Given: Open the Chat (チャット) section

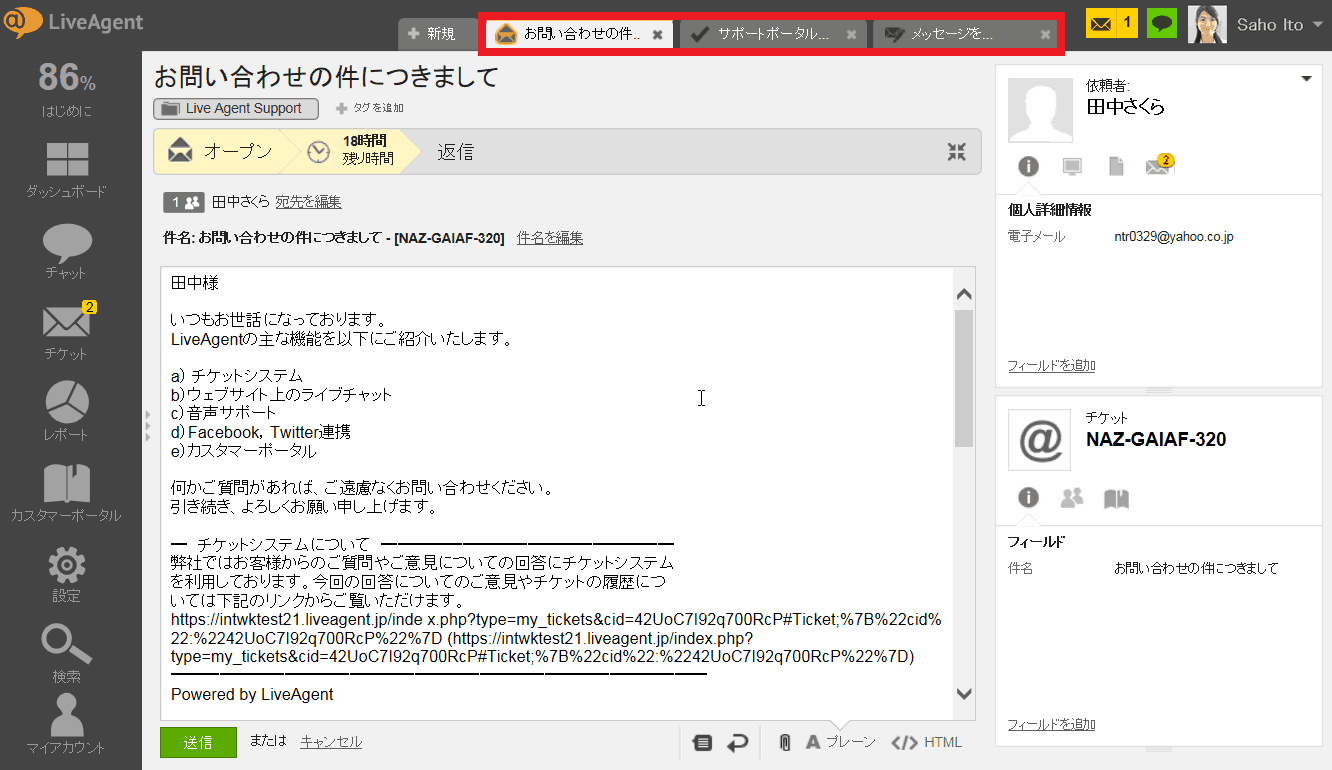Looking at the screenshot, I should tap(67, 251).
